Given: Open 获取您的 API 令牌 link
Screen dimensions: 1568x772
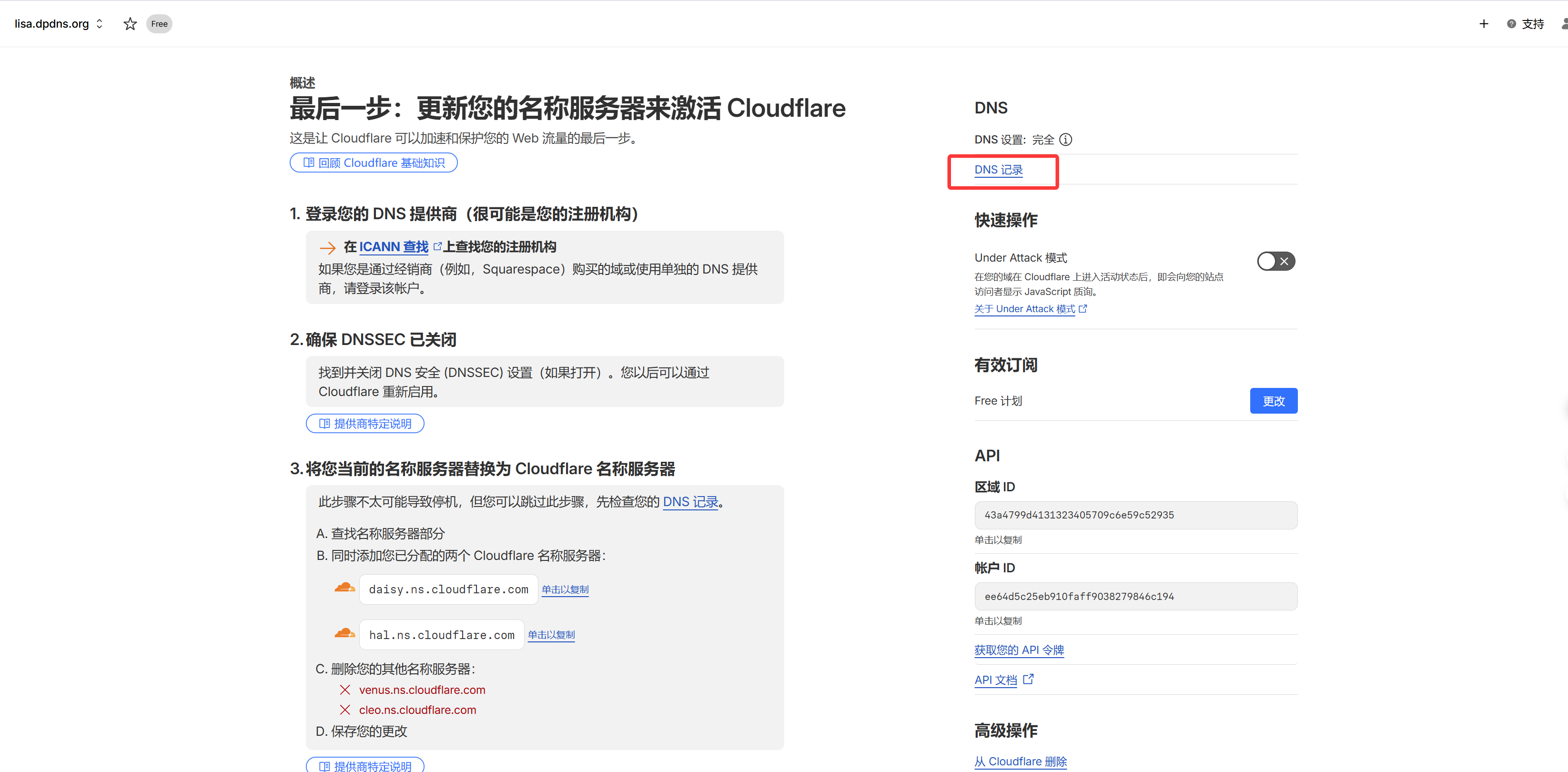Looking at the screenshot, I should pos(1019,650).
